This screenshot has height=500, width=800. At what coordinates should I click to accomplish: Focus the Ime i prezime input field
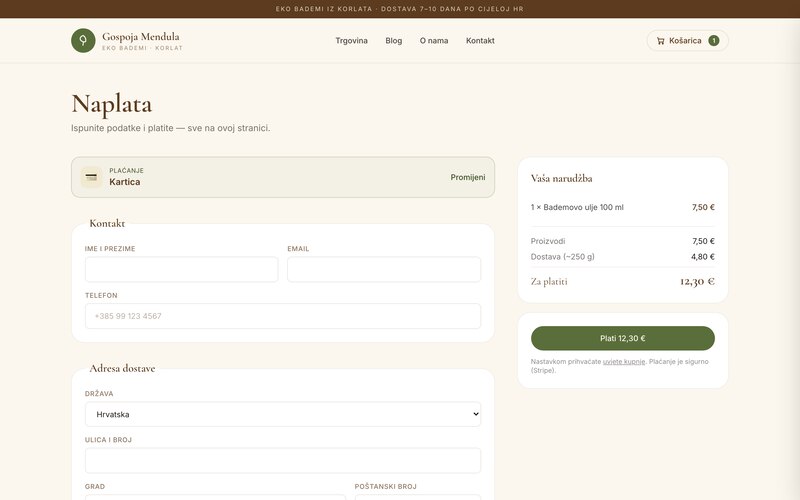click(x=182, y=269)
